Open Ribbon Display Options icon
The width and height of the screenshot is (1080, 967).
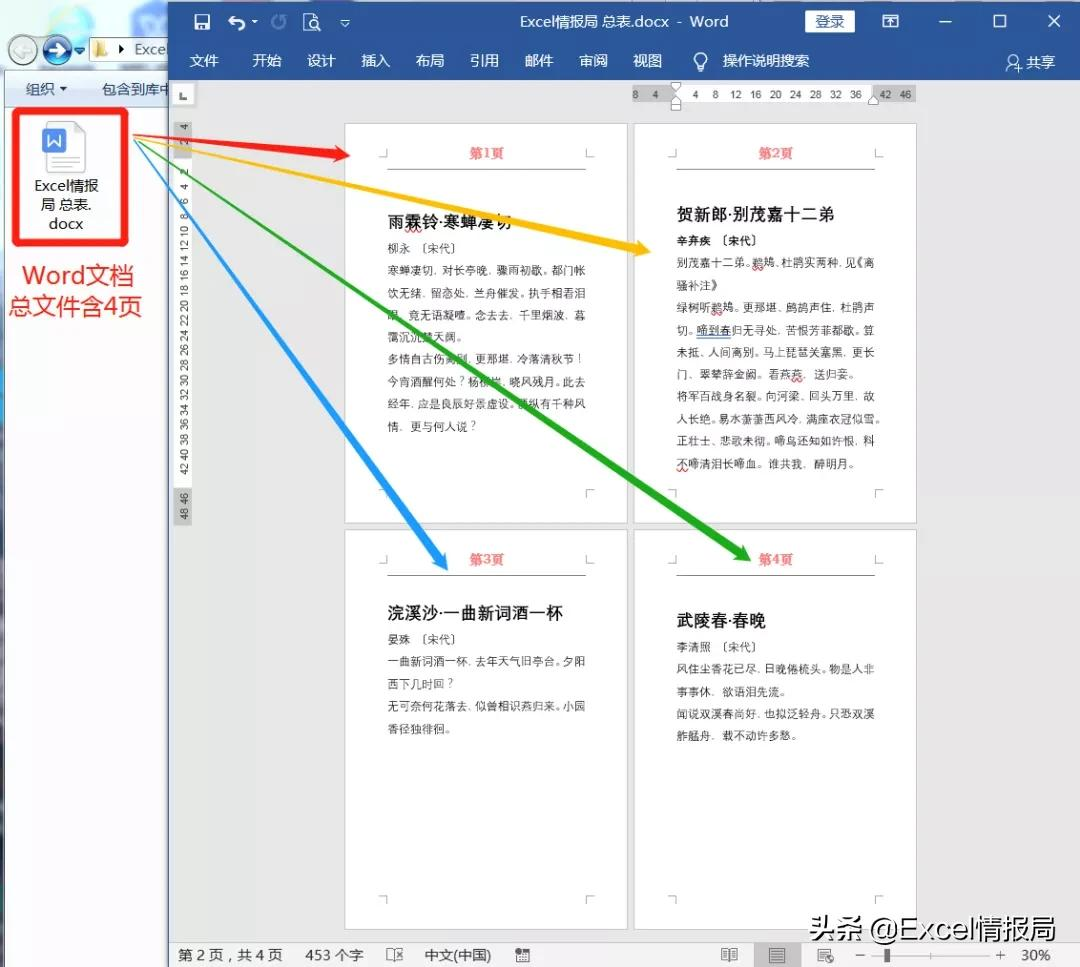point(891,21)
